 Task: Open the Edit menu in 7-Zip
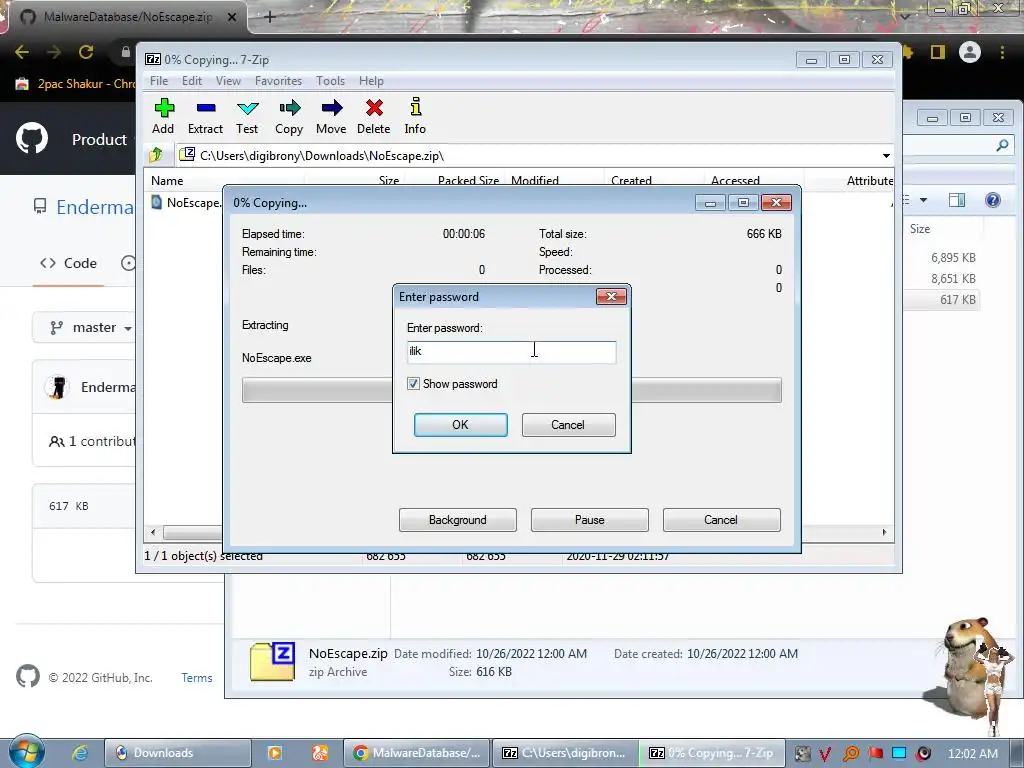(192, 81)
